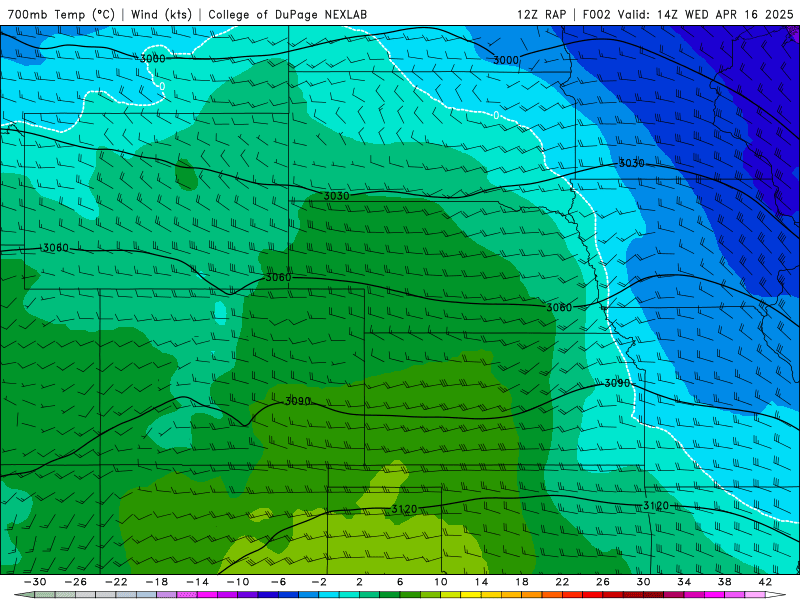Select the '42' colorbar tick label
This screenshot has width=800, height=600.
tap(765, 582)
